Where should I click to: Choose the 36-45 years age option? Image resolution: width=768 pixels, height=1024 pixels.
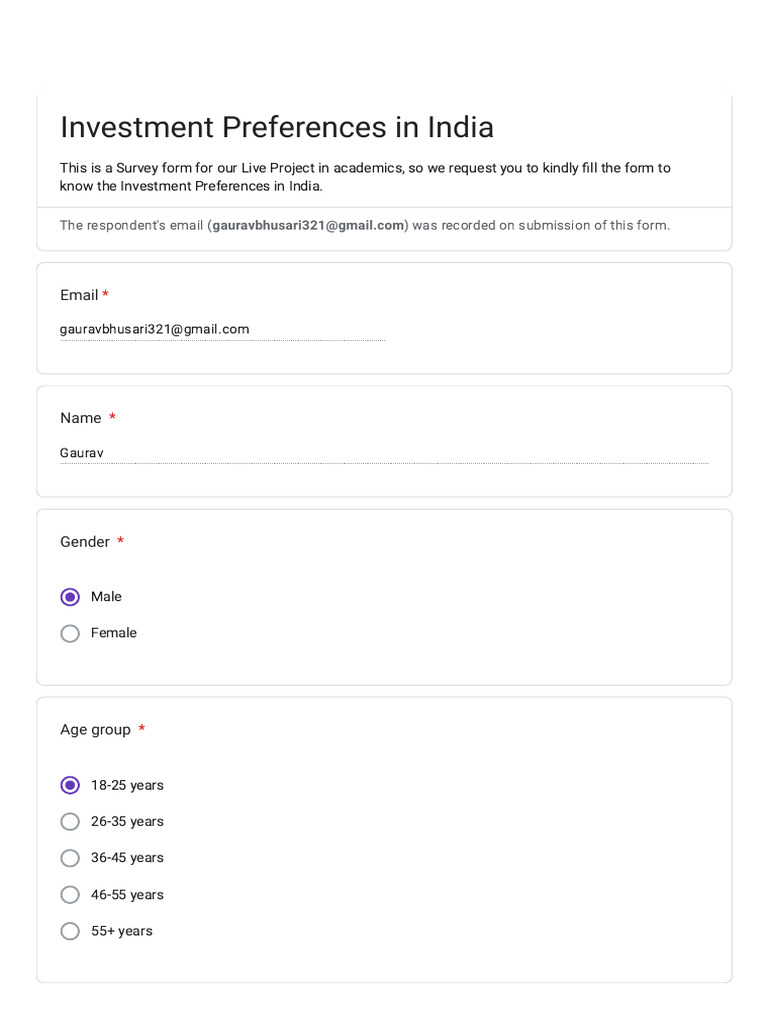(70, 858)
